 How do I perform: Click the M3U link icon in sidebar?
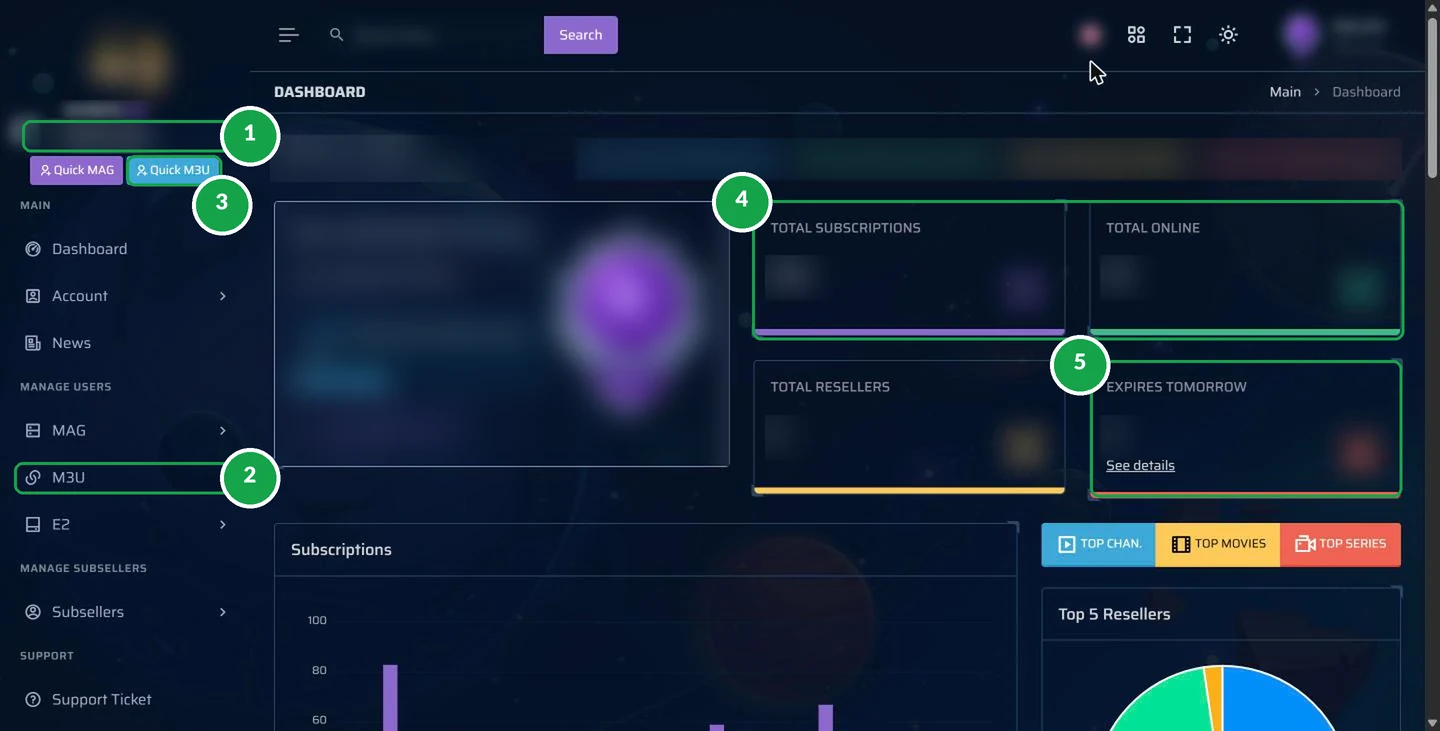(33, 478)
